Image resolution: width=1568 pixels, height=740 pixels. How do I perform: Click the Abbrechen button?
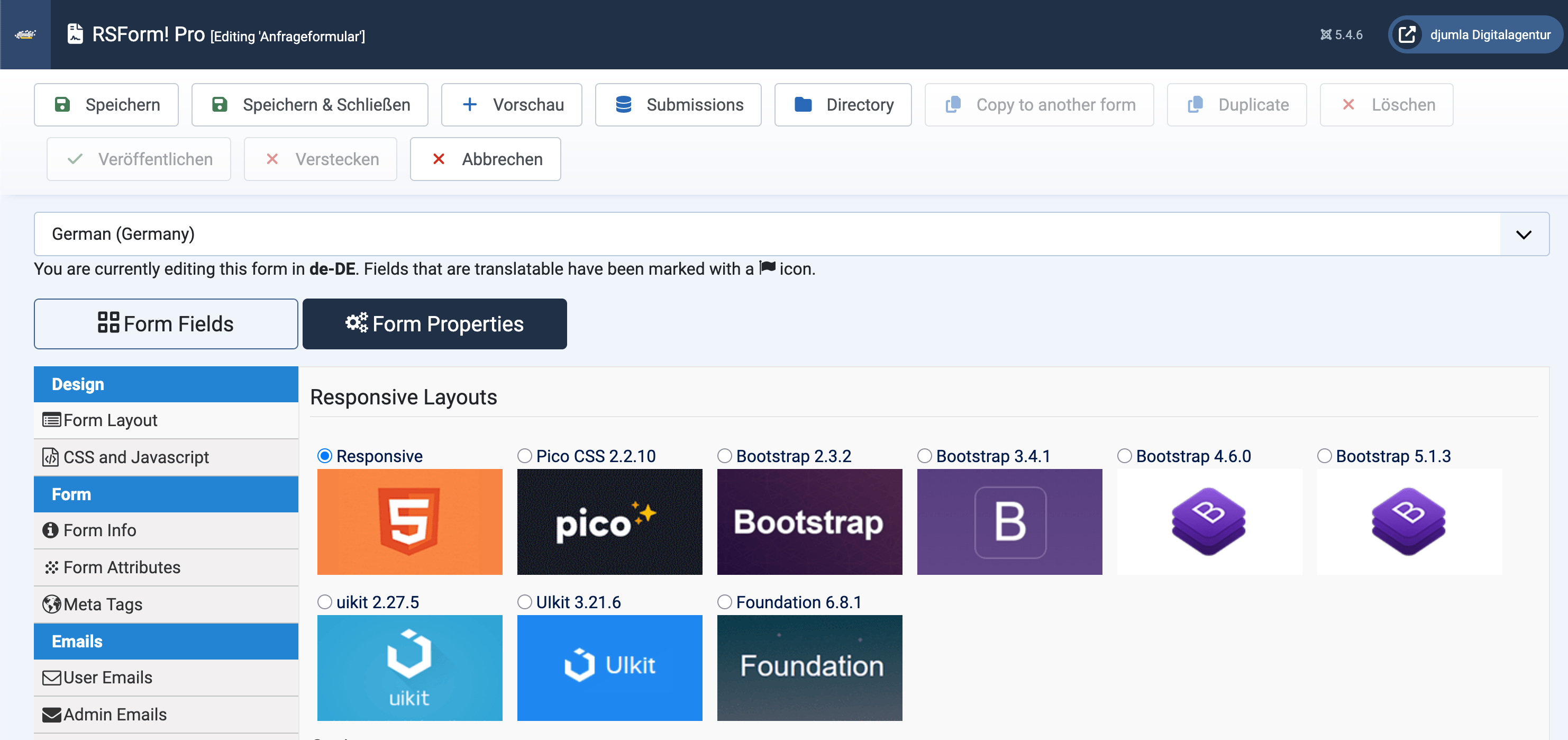coord(485,159)
